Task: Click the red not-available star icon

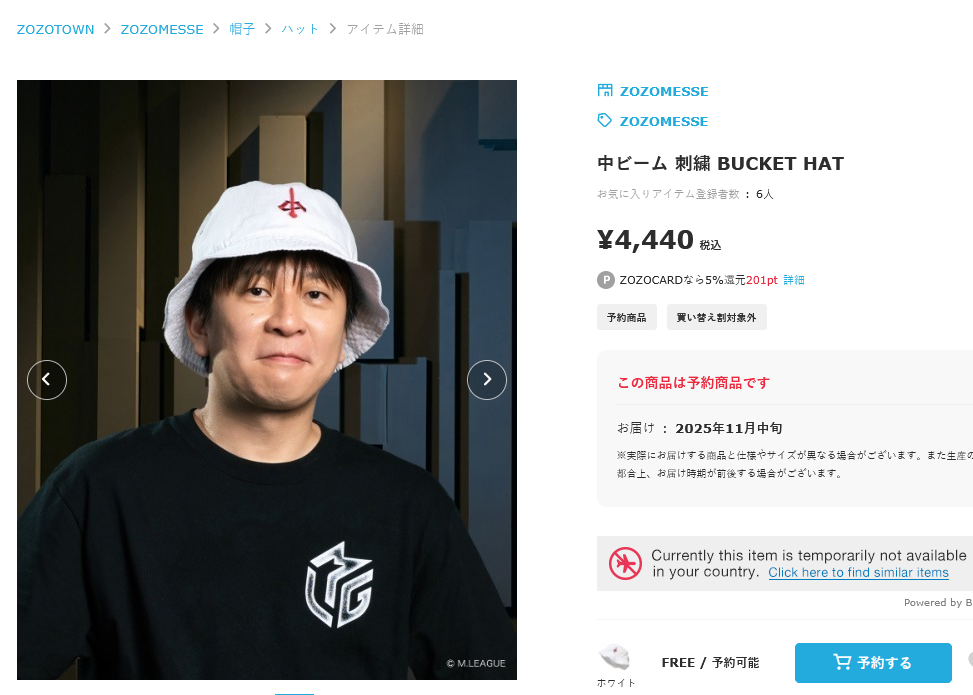Action: tap(625, 563)
